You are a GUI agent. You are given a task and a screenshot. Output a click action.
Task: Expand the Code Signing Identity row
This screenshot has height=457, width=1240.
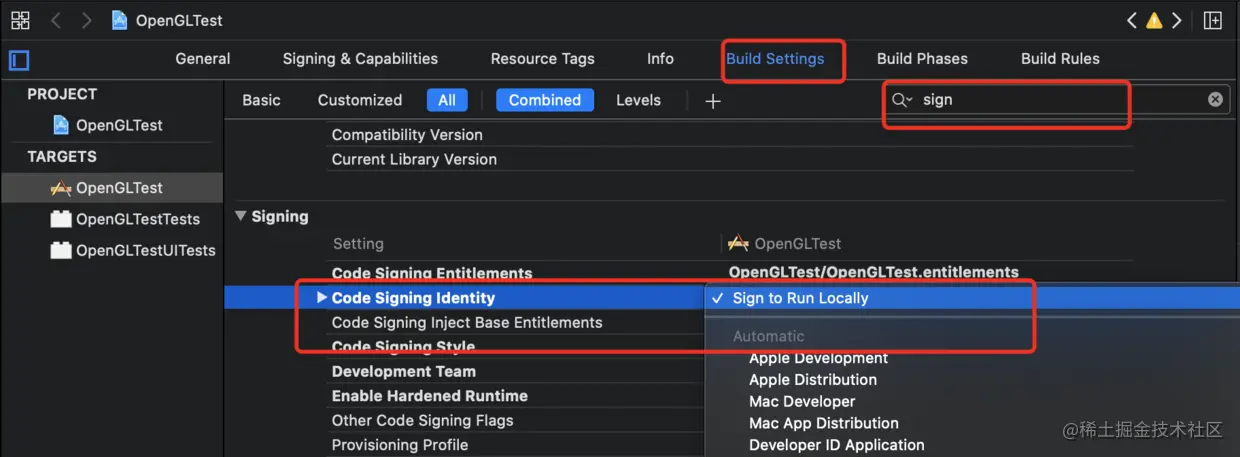pyautogui.click(x=322, y=297)
